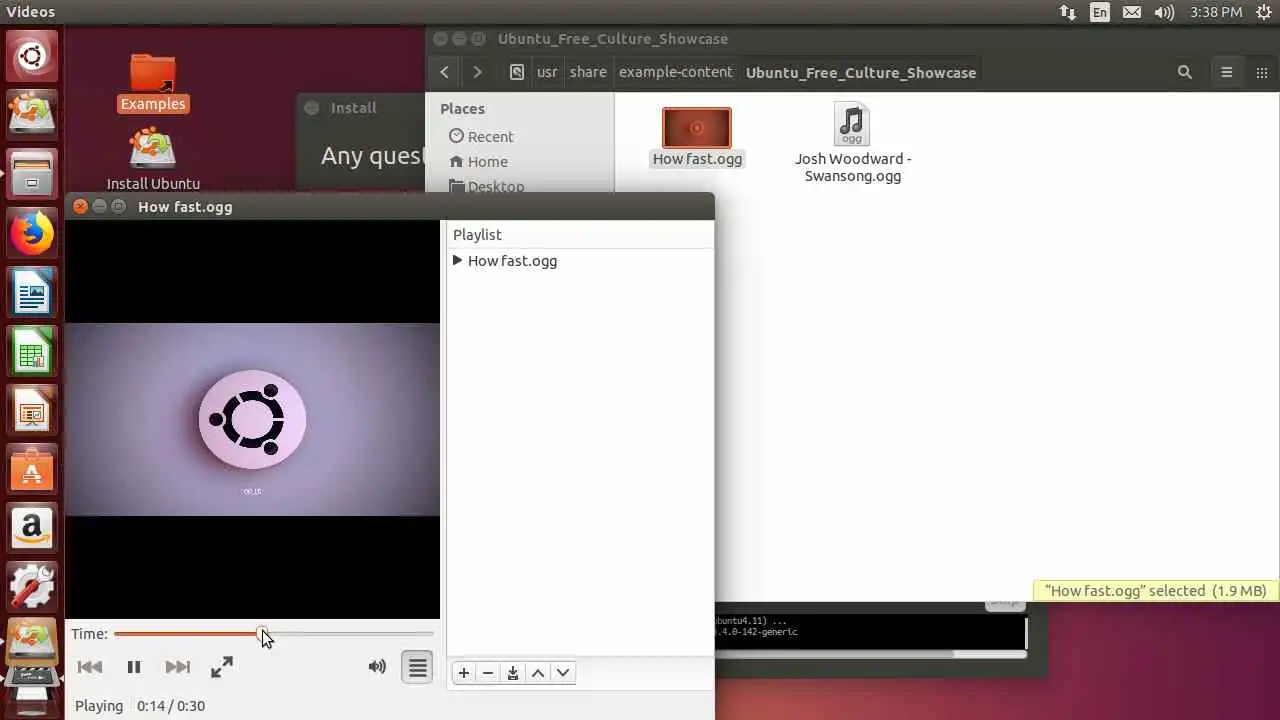Screen dimensions: 1280x720
Task: Open network indicator in top panel
Action: click(x=1068, y=12)
